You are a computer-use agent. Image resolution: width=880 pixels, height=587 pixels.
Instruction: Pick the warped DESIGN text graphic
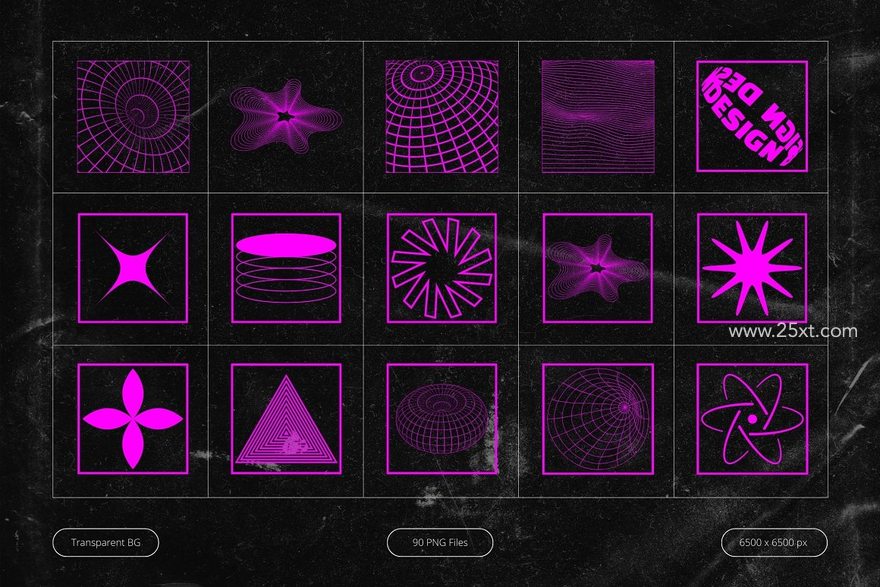(752, 117)
